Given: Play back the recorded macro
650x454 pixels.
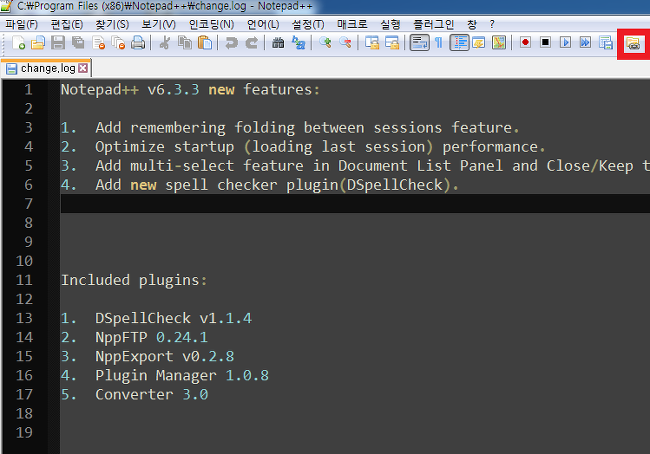Looking at the screenshot, I should click(565, 42).
